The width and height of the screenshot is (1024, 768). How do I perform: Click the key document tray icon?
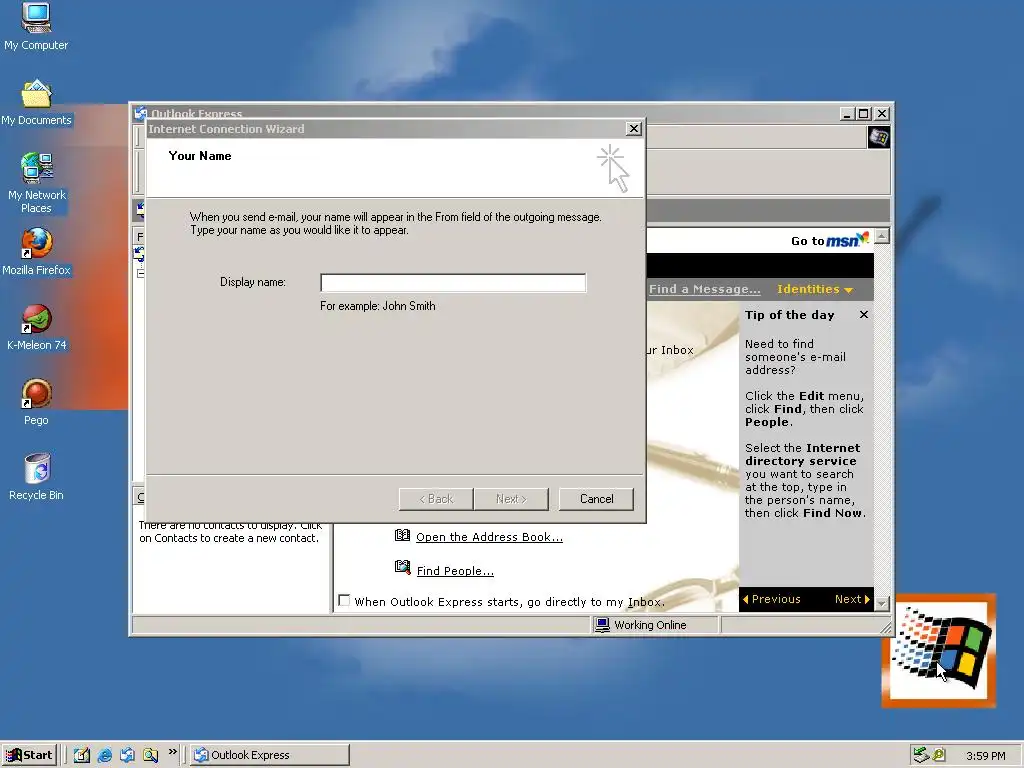pos(938,755)
